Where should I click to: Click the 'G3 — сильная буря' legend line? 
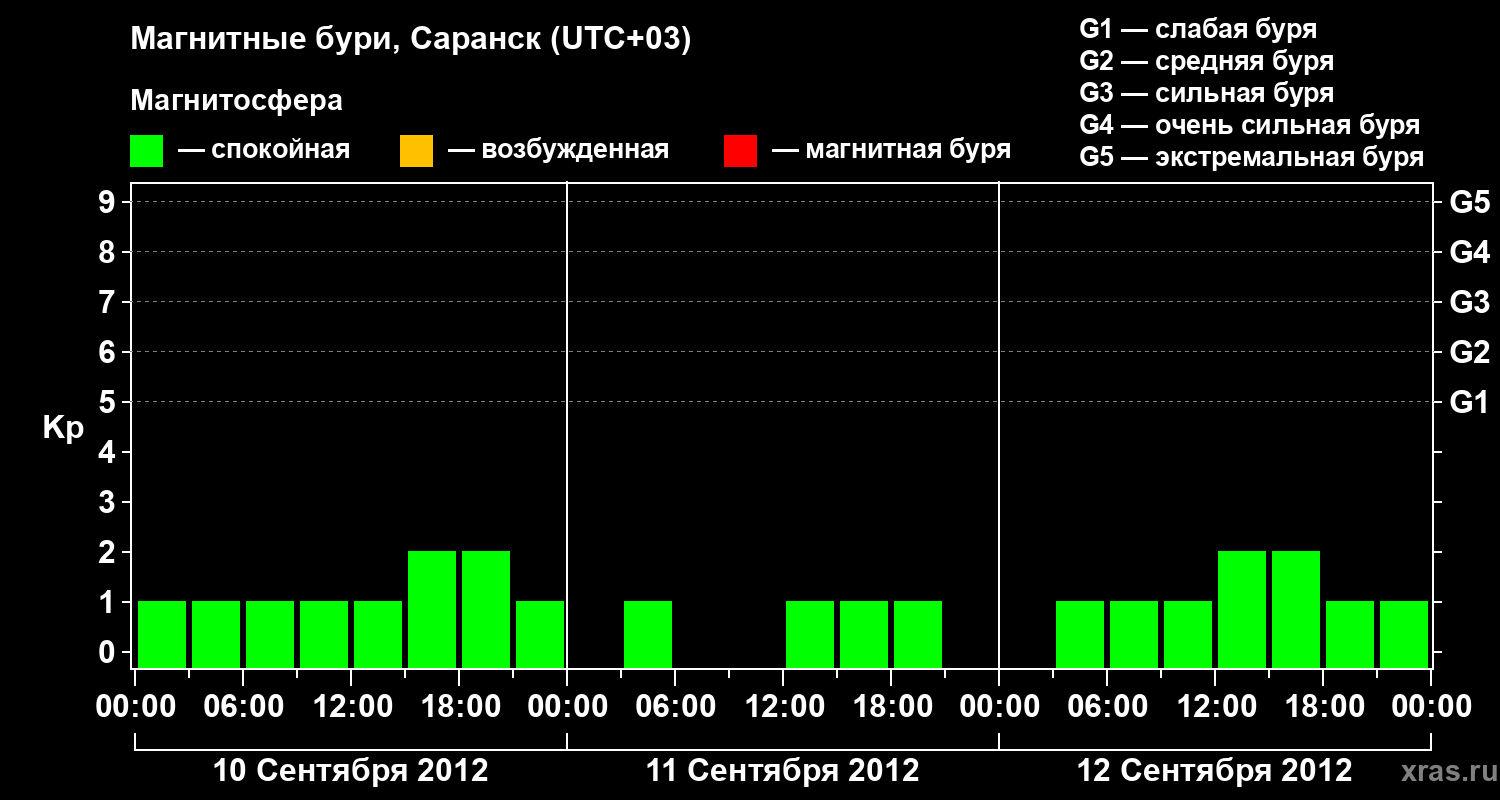pyautogui.click(x=1207, y=93)
